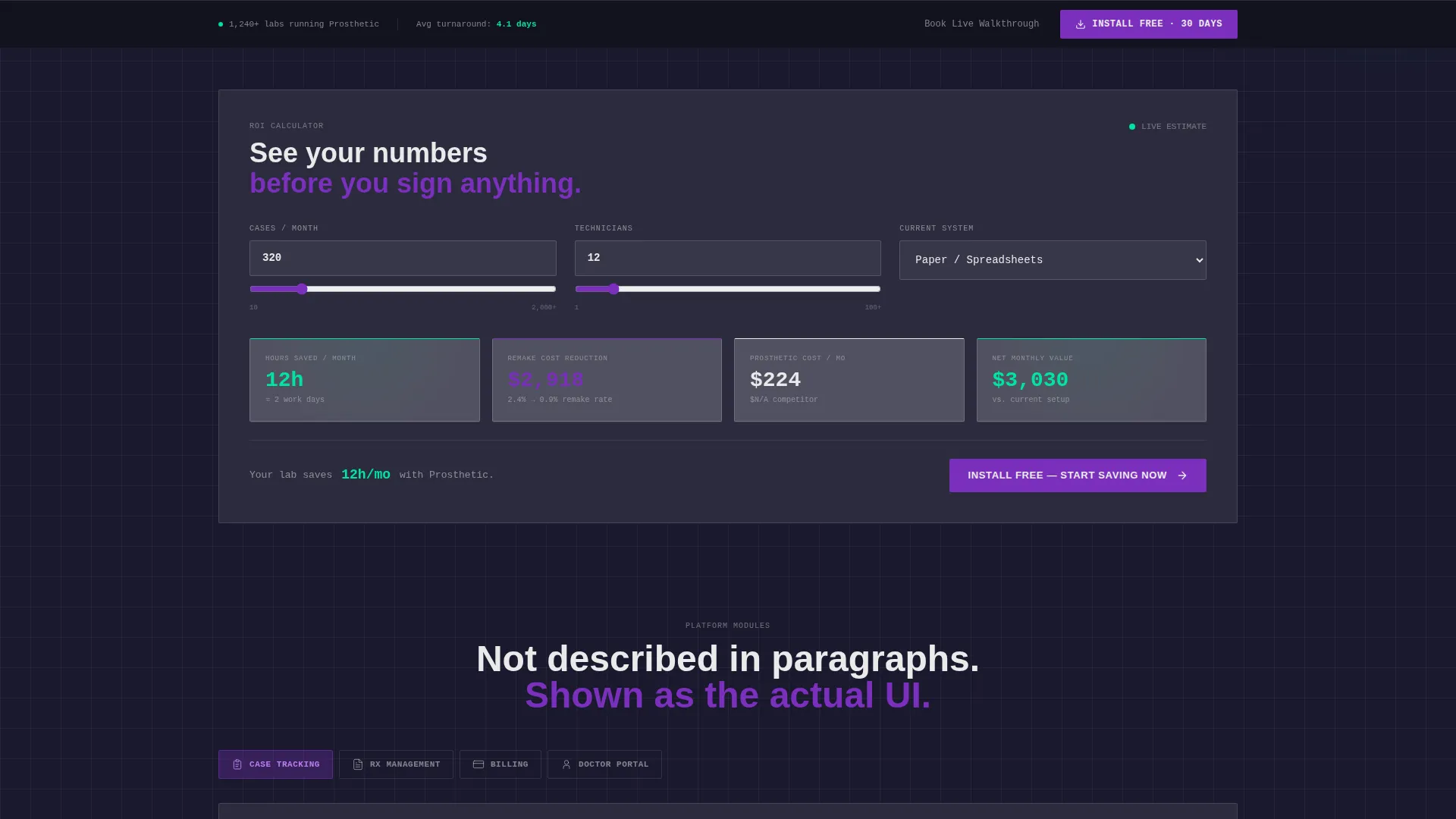This screenshot has width=1456, height=819.
Task: Switch to the Case Tracking tab
Action: coord(275,764)
